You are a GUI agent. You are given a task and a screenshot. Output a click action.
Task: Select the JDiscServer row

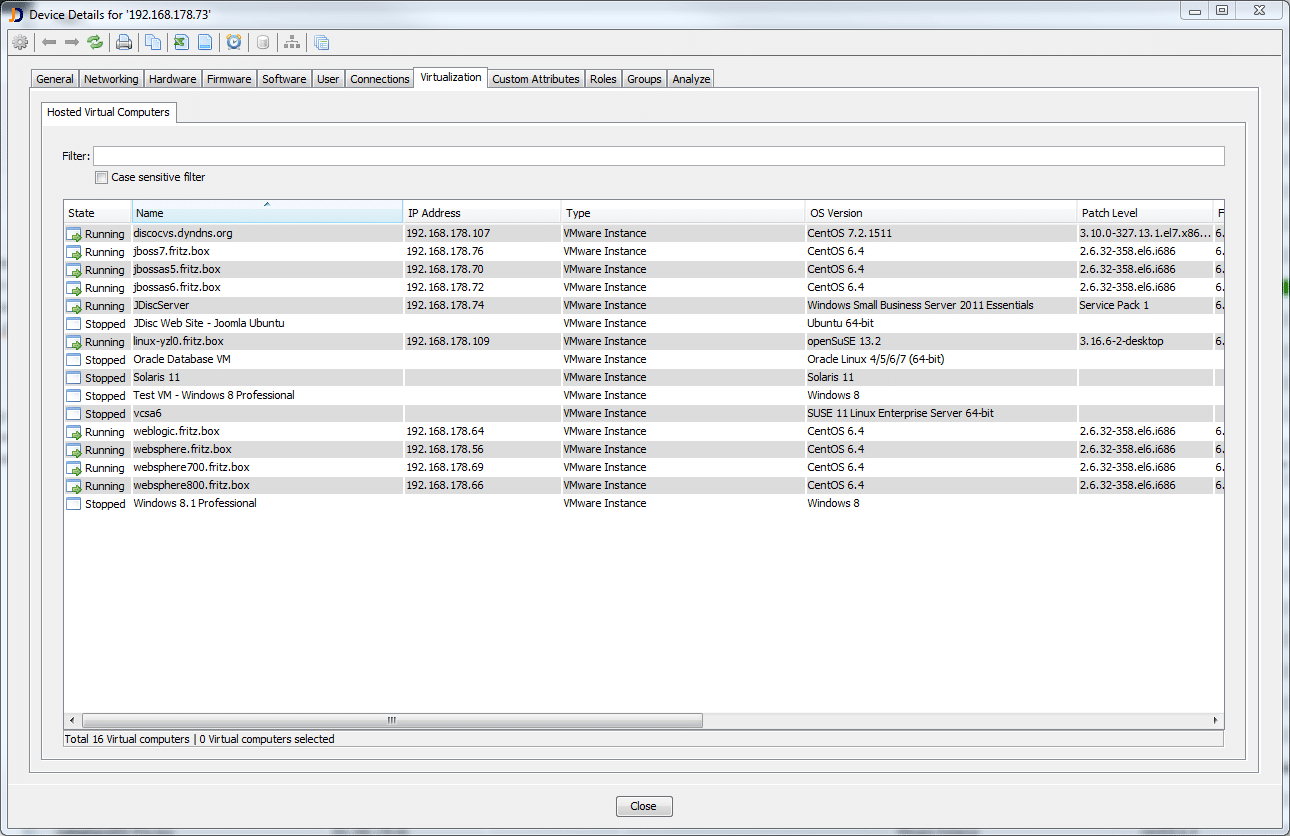161,305
